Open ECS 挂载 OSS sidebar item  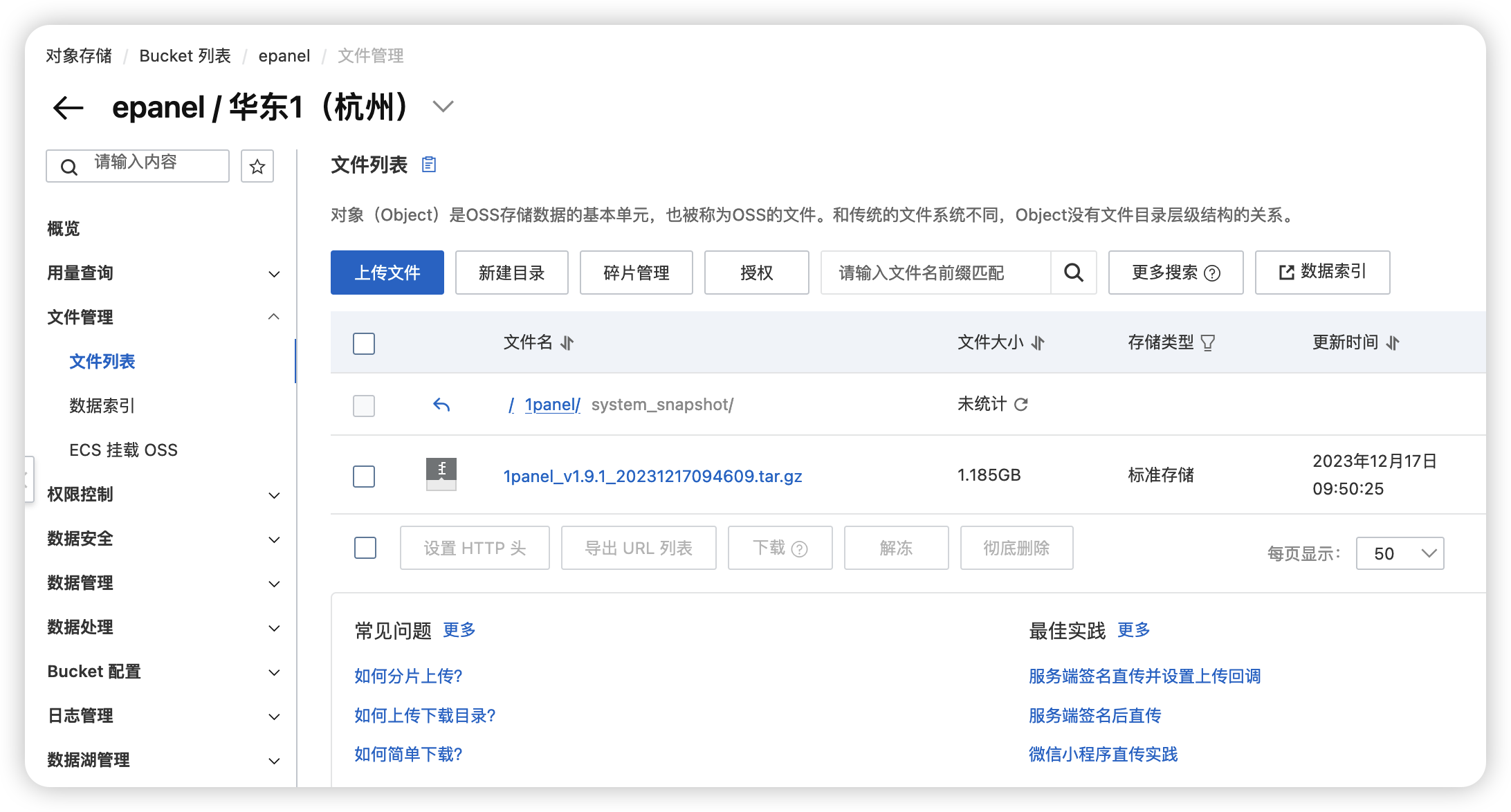(x=123, y=450)
